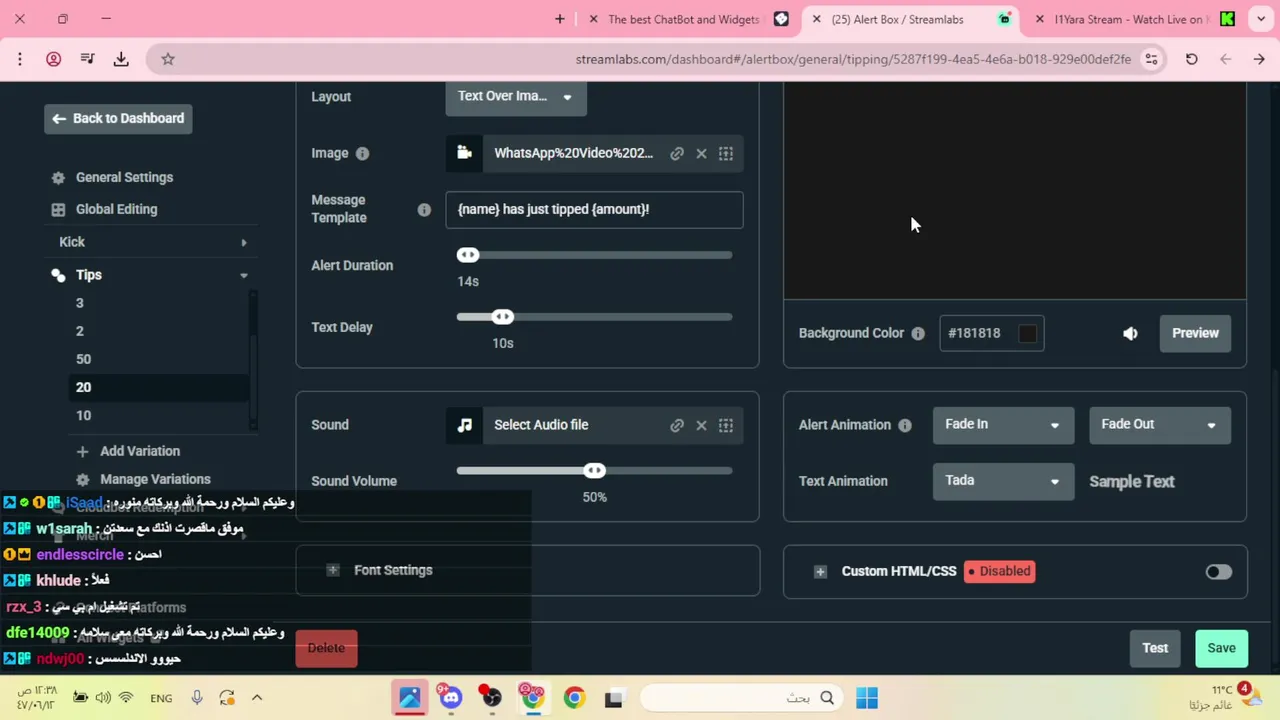The height and width of the screenshot is (720, 1280).
Task: Click the info icon beside Image label
Action: [362, 153]
